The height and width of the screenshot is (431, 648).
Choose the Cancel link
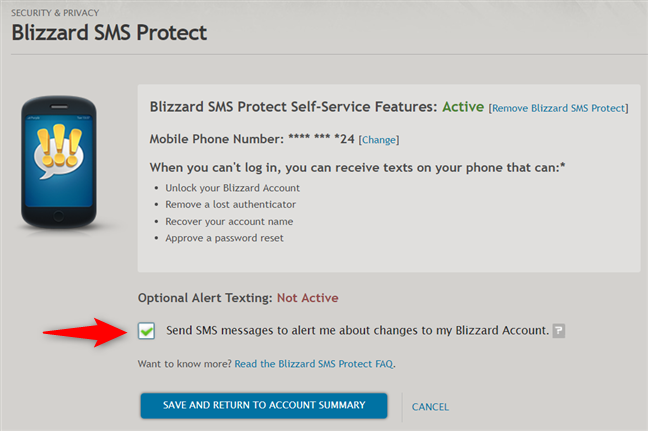pos(430,407)
